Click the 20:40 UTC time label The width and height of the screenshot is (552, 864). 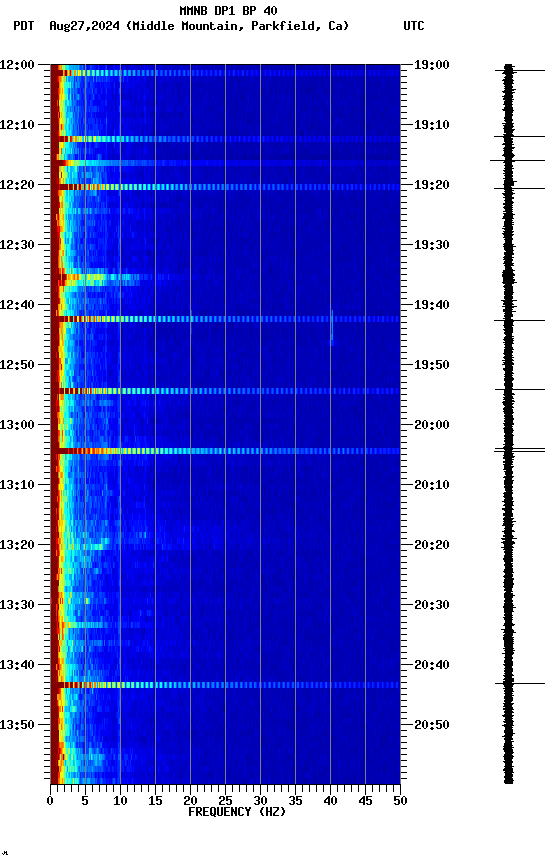431,665
